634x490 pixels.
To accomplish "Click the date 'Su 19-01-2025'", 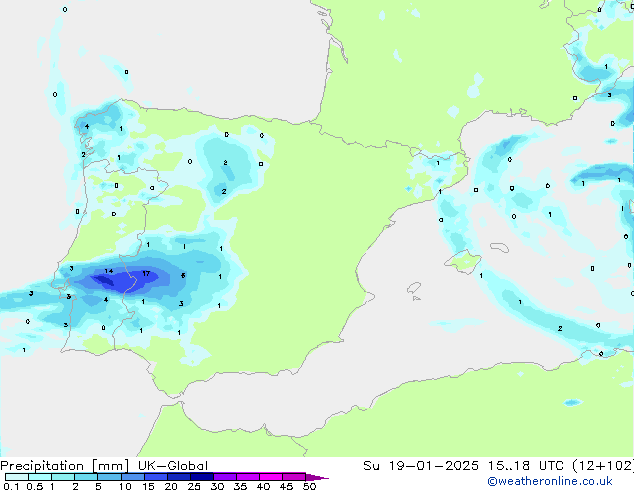I will point(421,466).
